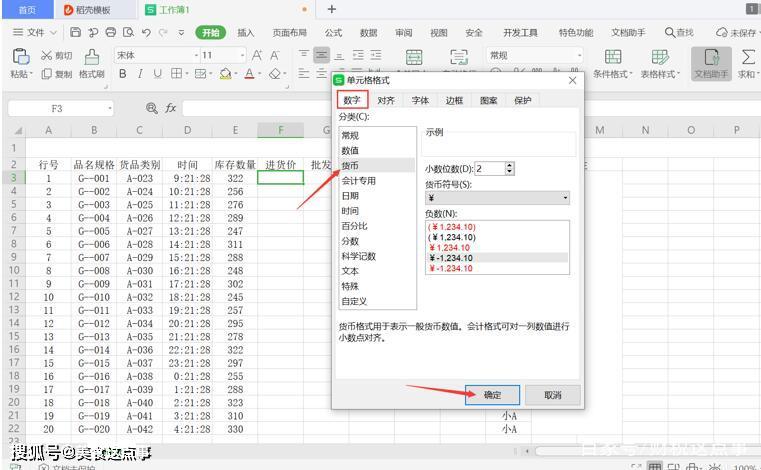761x470 pixels.
Task: Open the 稻壳模板 tab
Action: pos(95,10)
